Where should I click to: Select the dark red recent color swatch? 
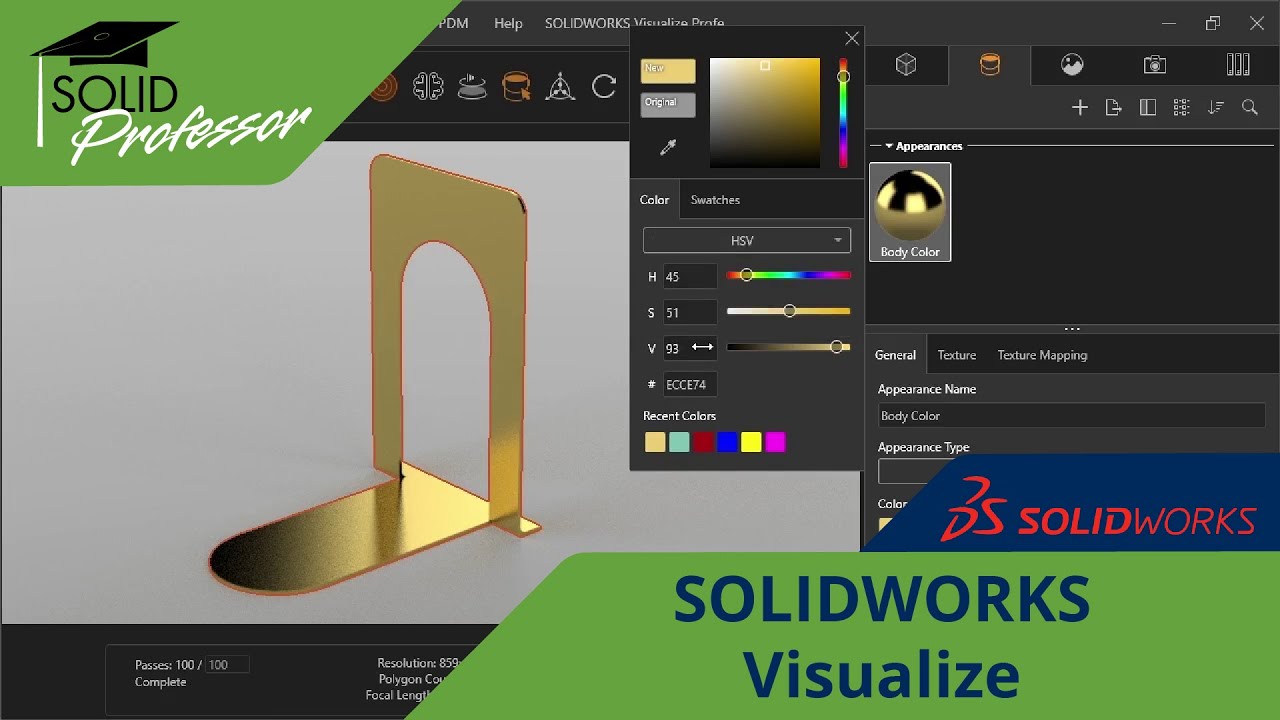coord(703,442)
